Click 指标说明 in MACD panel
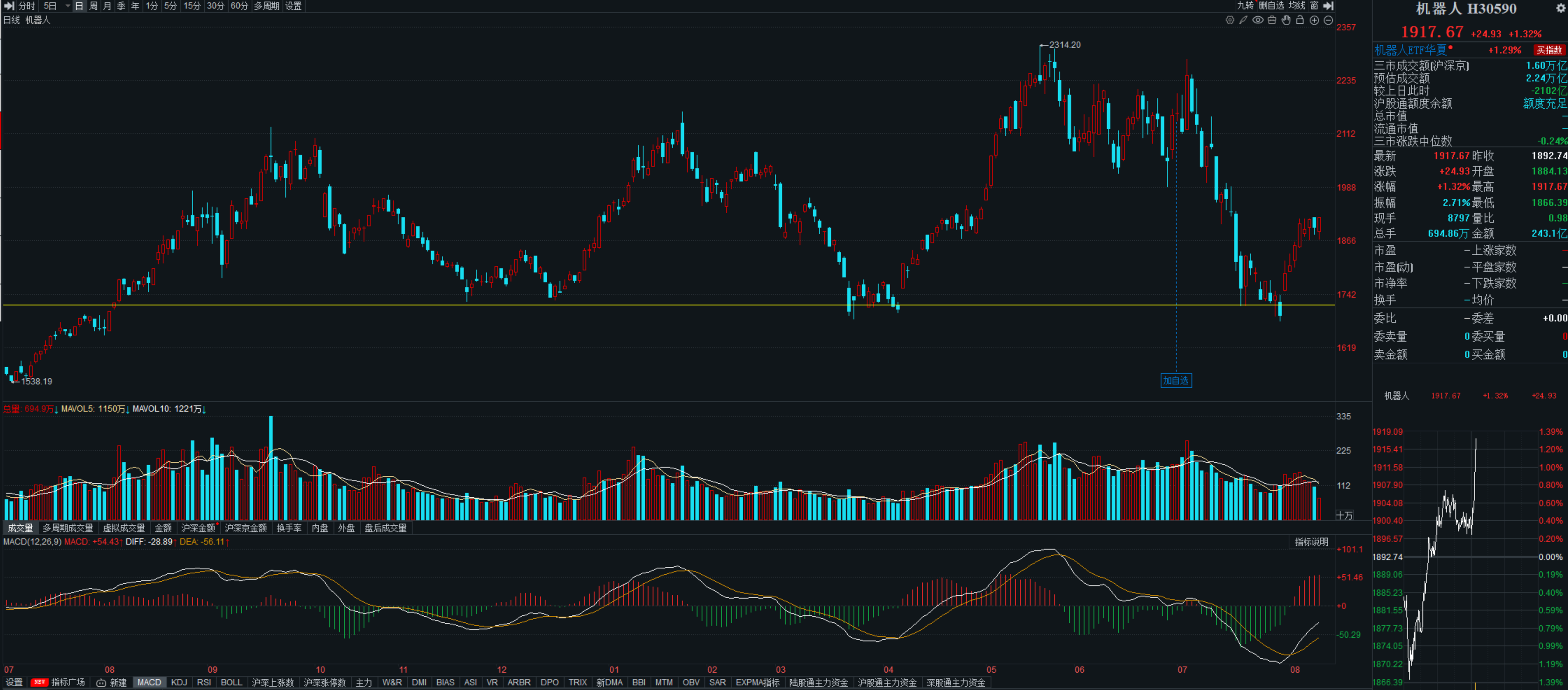The image size is (1568, 690). pos(1311,542)
